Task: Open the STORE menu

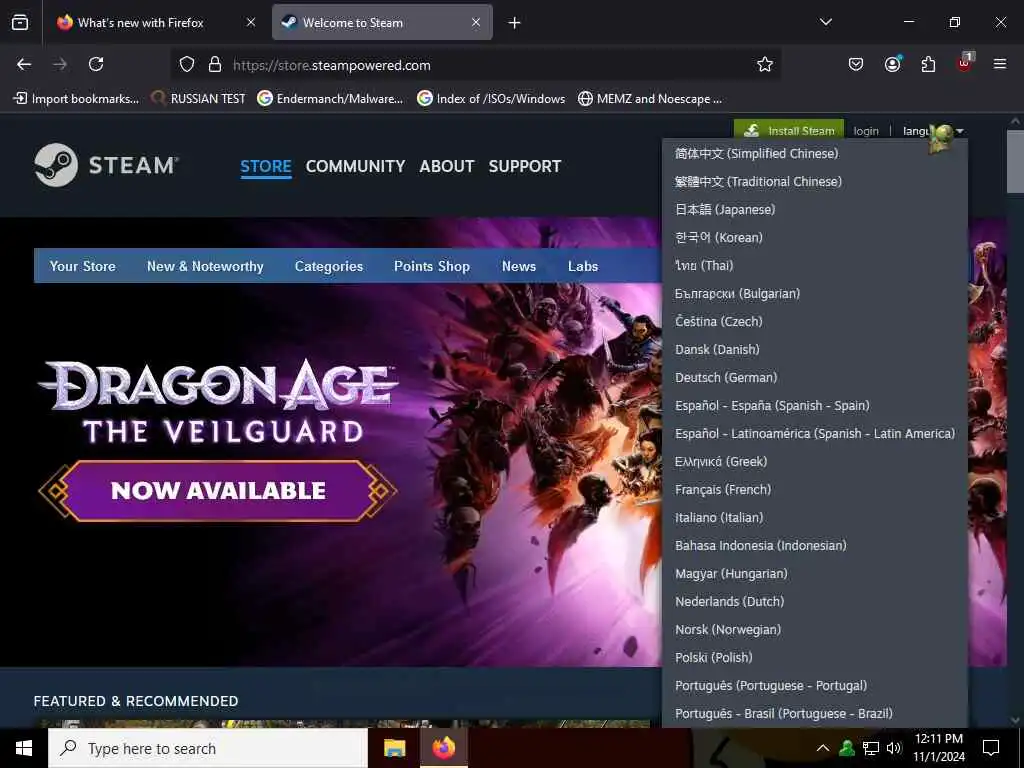Action: coord(266,166)
